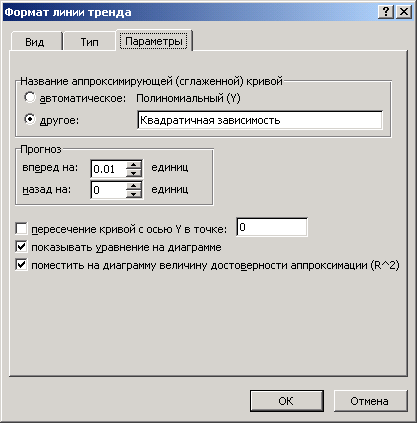The height and width of the screenshot is (423, 417).
Task: Toggle the R^2 достоверности аппроксимации checkbox
Action: point(21,265)
